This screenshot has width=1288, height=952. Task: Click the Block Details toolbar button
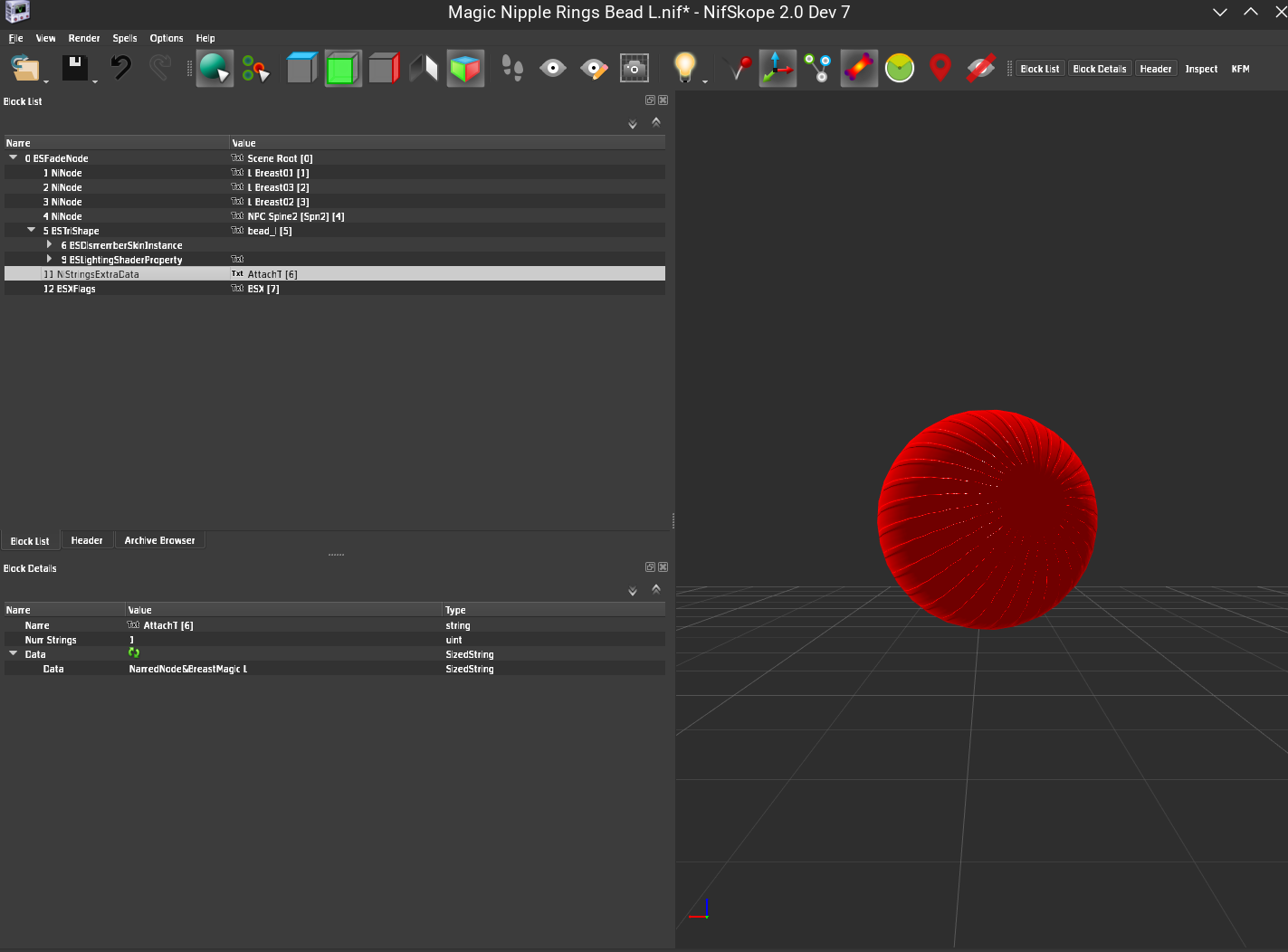[x=1100, y=69]
